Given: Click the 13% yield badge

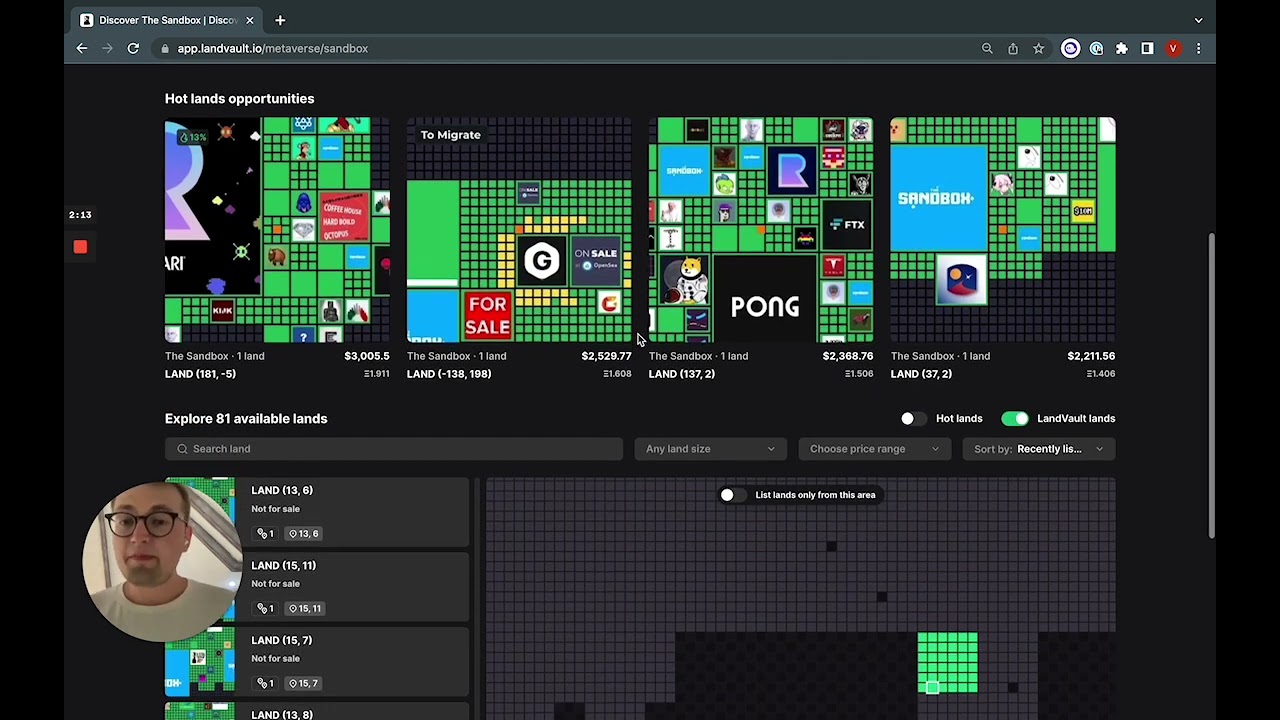Looking at the screenshot, I should click(x=193, y=137).
